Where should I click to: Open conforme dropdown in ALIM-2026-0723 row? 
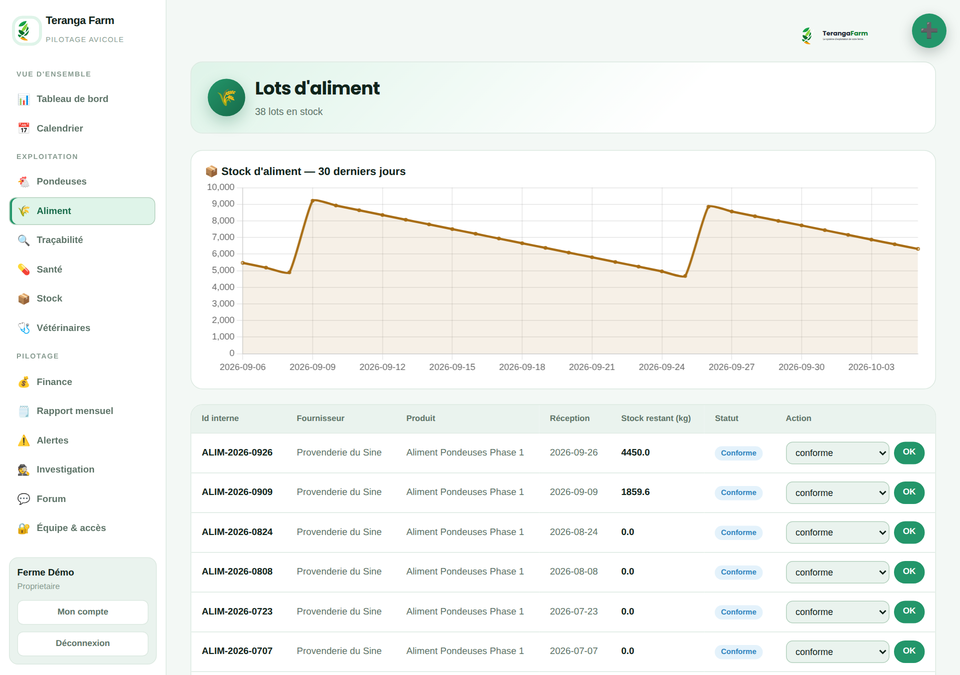pos(837,612)
